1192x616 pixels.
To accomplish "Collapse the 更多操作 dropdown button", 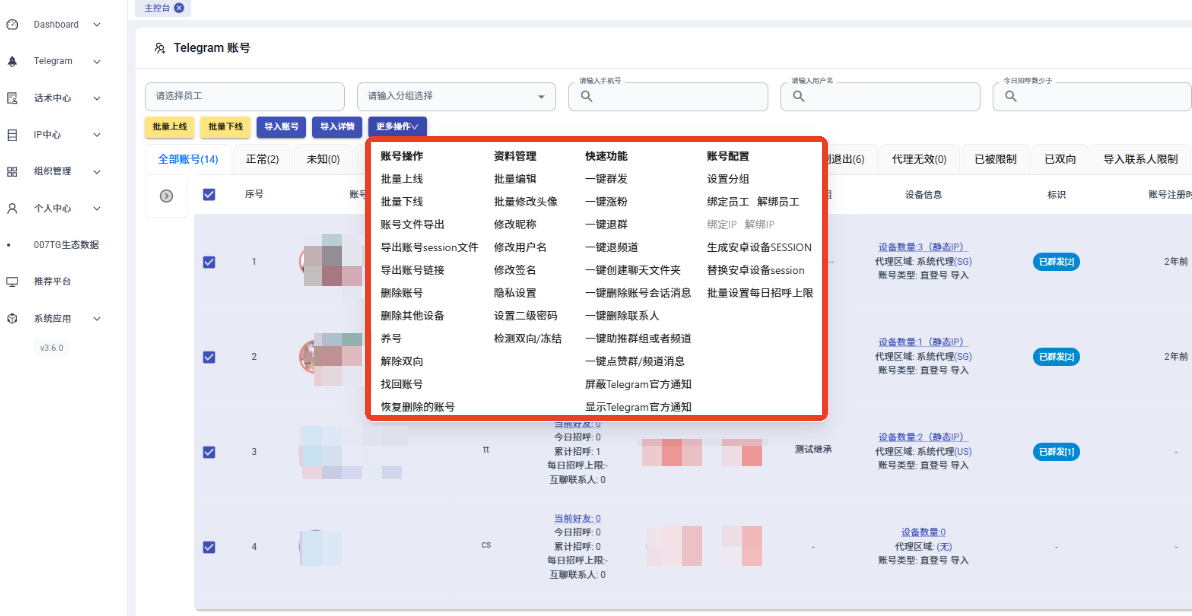I will coord(397,127).
